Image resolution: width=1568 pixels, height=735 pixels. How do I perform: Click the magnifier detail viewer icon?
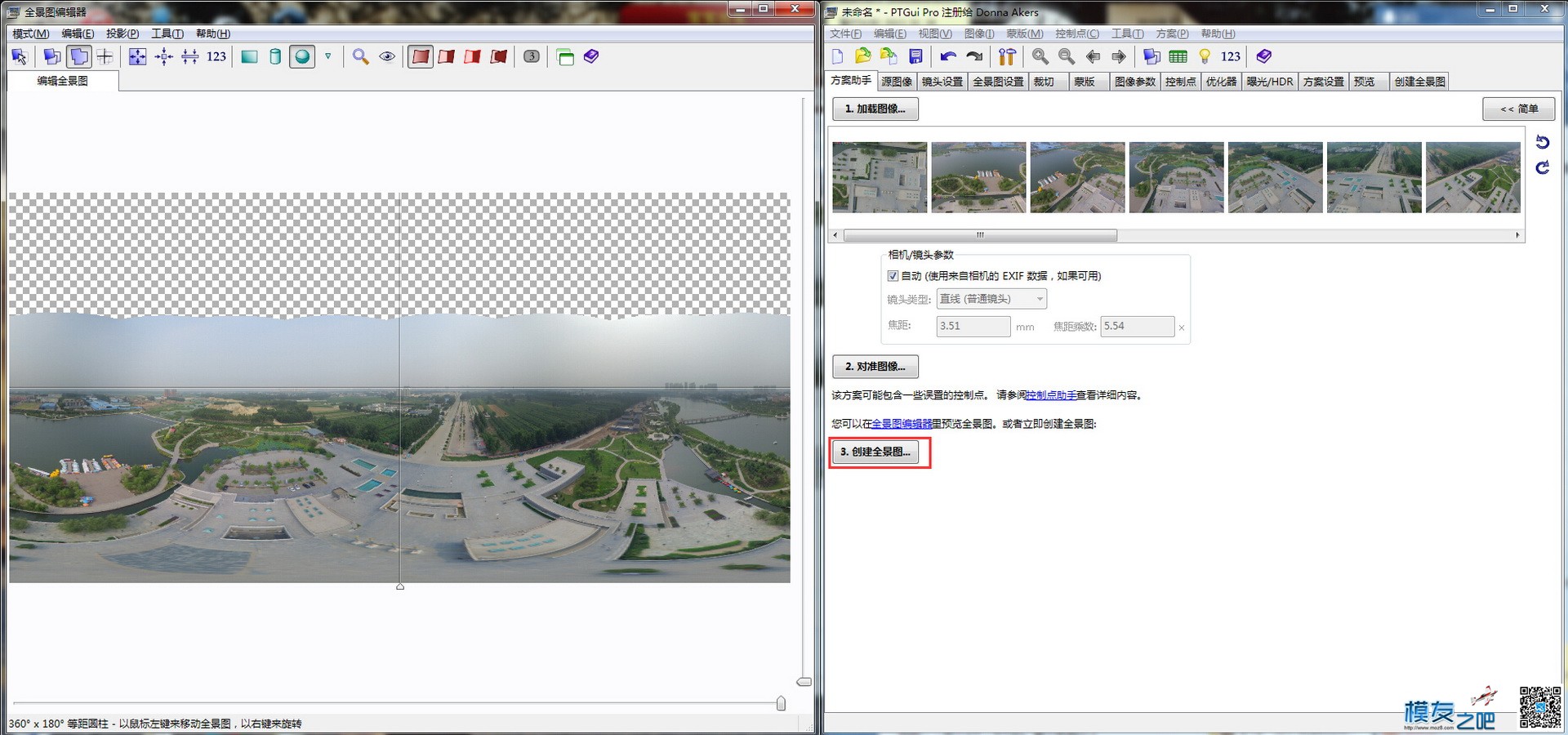coord(361,56)
